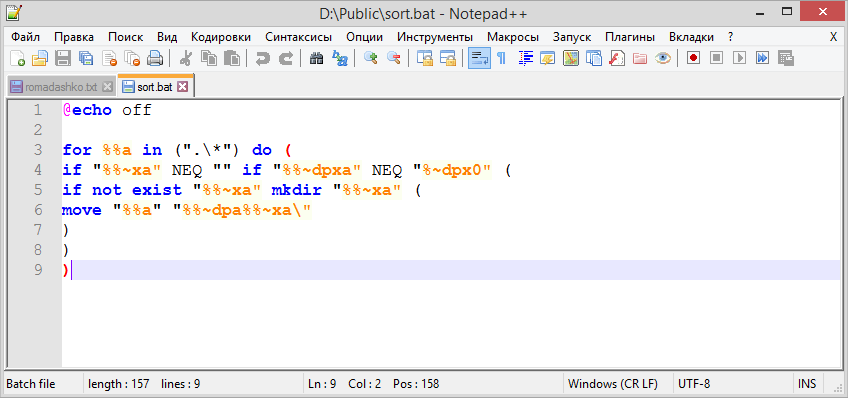Image resolution: width=848 pixels, height=398 pixels.
Task: Close the document with the menu bar X
Action: 833,37
